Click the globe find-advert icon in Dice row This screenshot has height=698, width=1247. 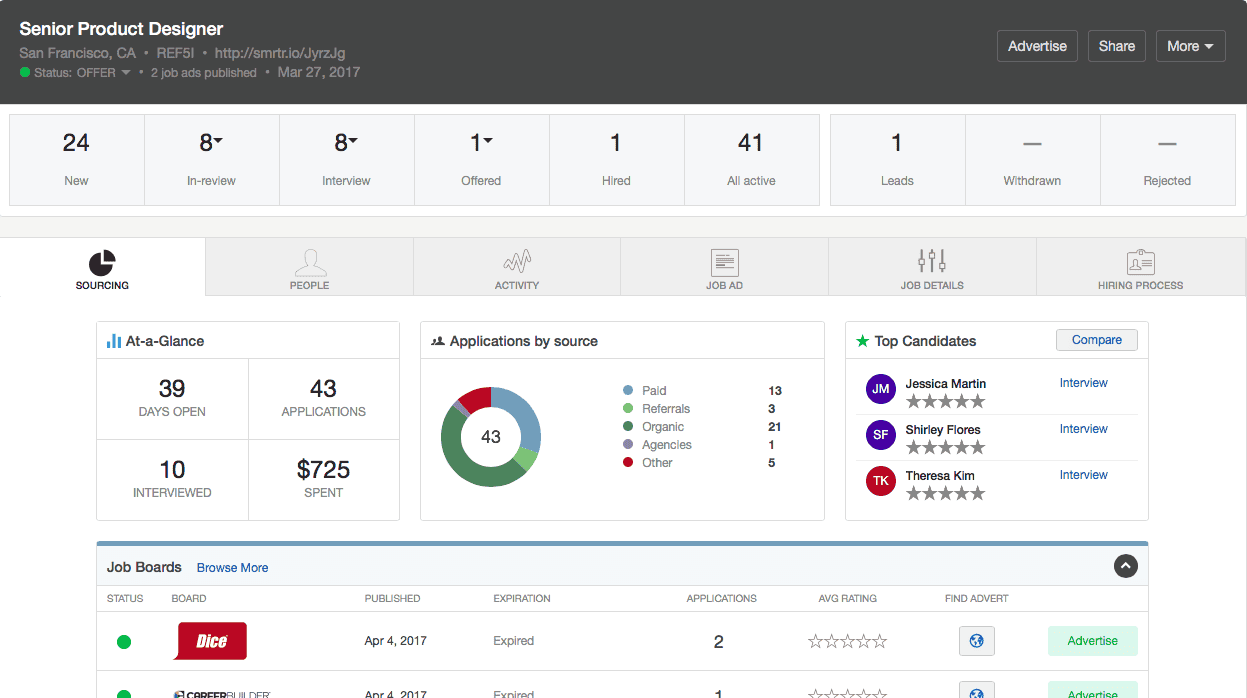coord(976,640)
